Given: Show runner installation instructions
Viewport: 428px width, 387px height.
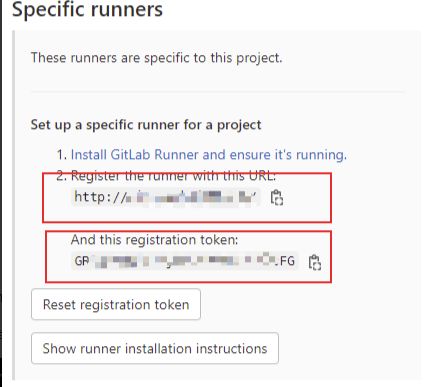Looking at the screenshot, I should [155, 348].
